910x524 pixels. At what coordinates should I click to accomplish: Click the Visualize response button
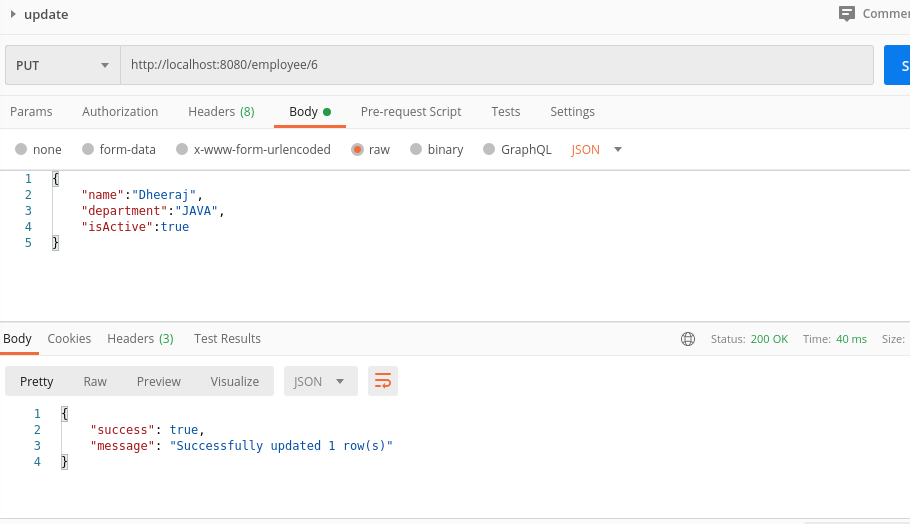(234, 381)
